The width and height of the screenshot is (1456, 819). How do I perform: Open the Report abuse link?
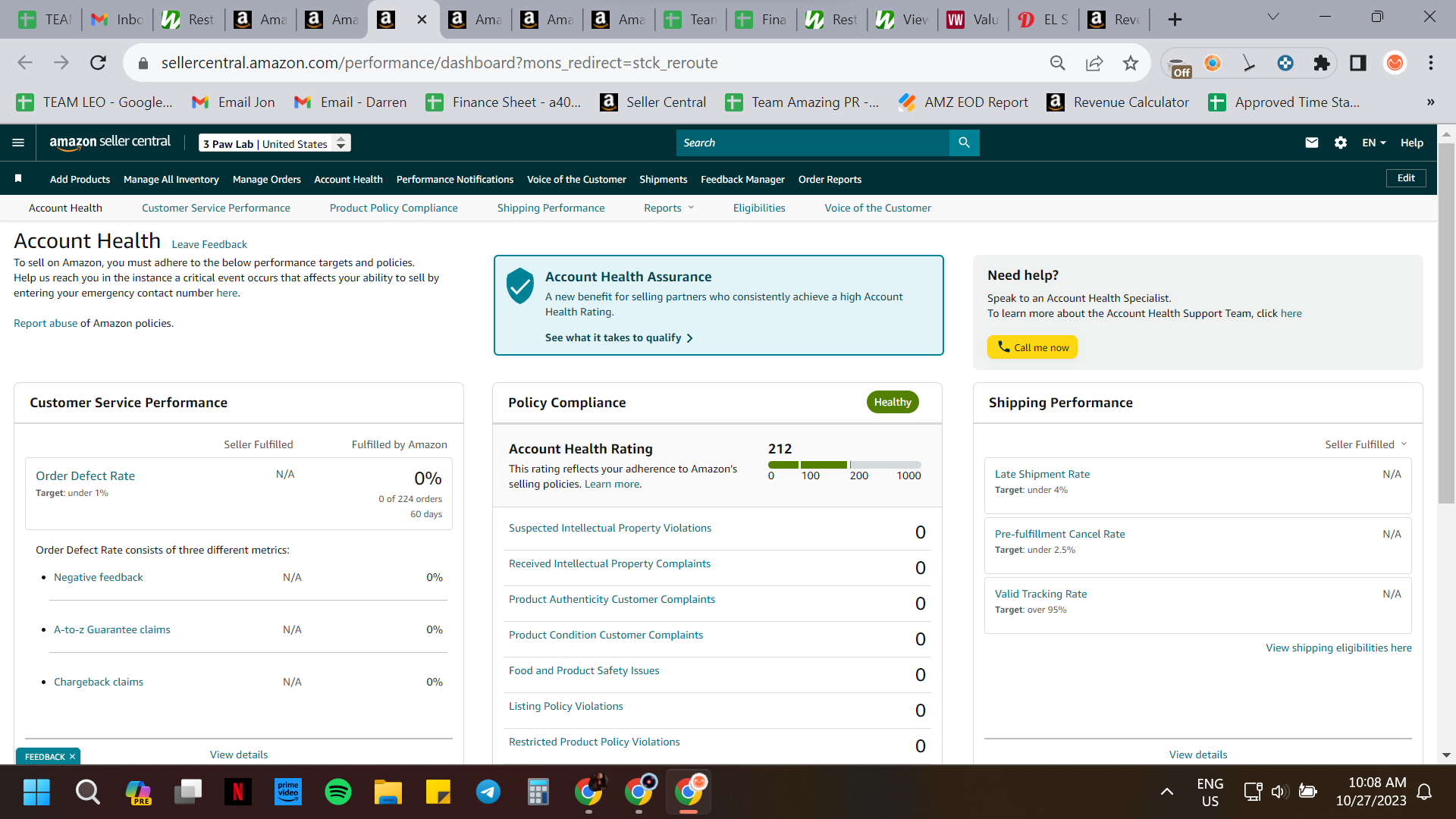click(45, 323)
